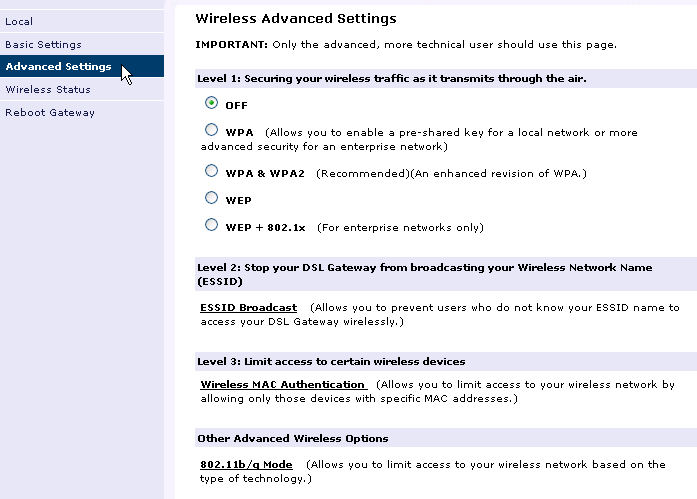Open Wireless MAC Authentication link
The image size is (697, 499).
click(x=283, y=384)
